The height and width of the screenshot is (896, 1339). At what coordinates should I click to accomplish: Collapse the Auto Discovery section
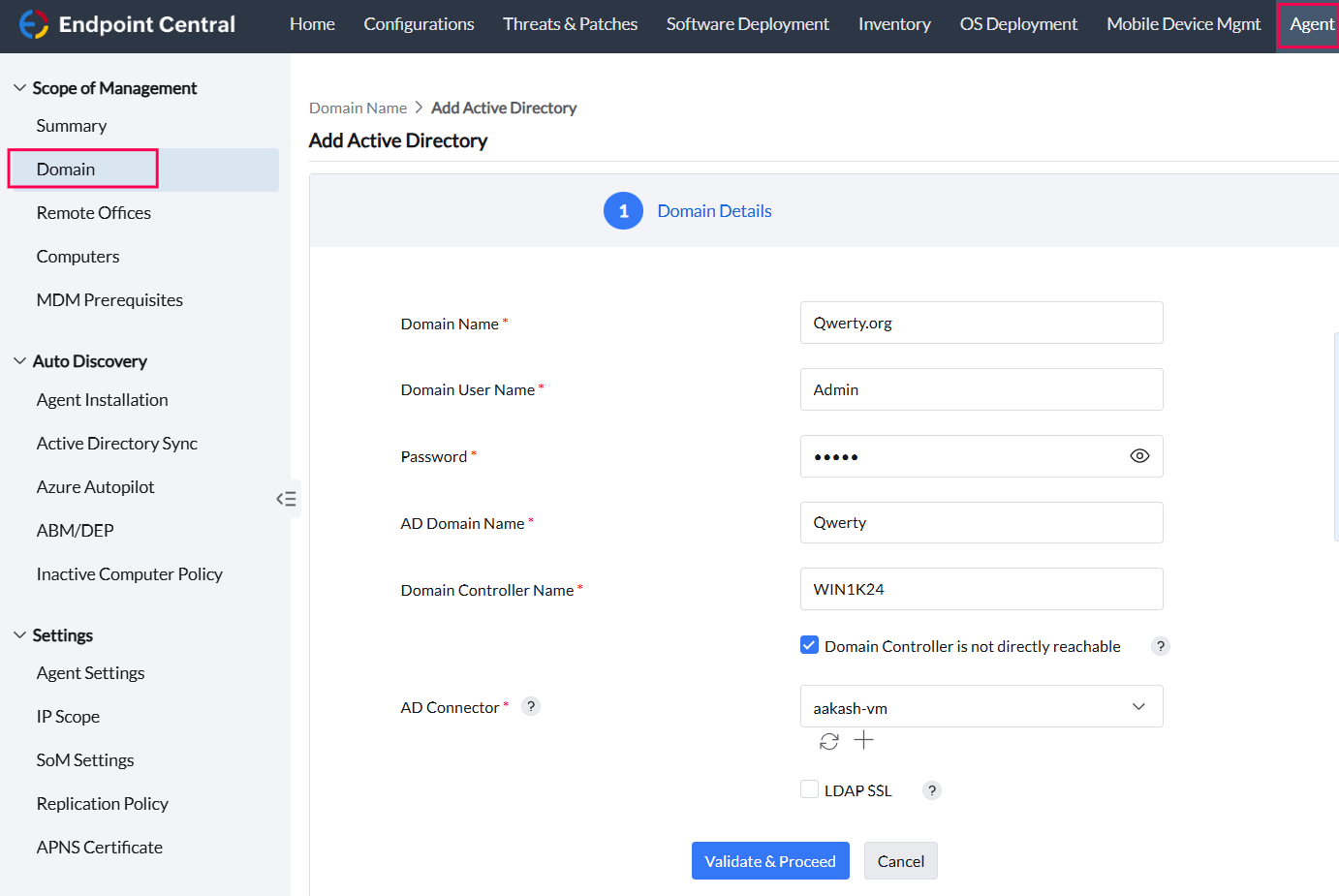tap(19, 360)
